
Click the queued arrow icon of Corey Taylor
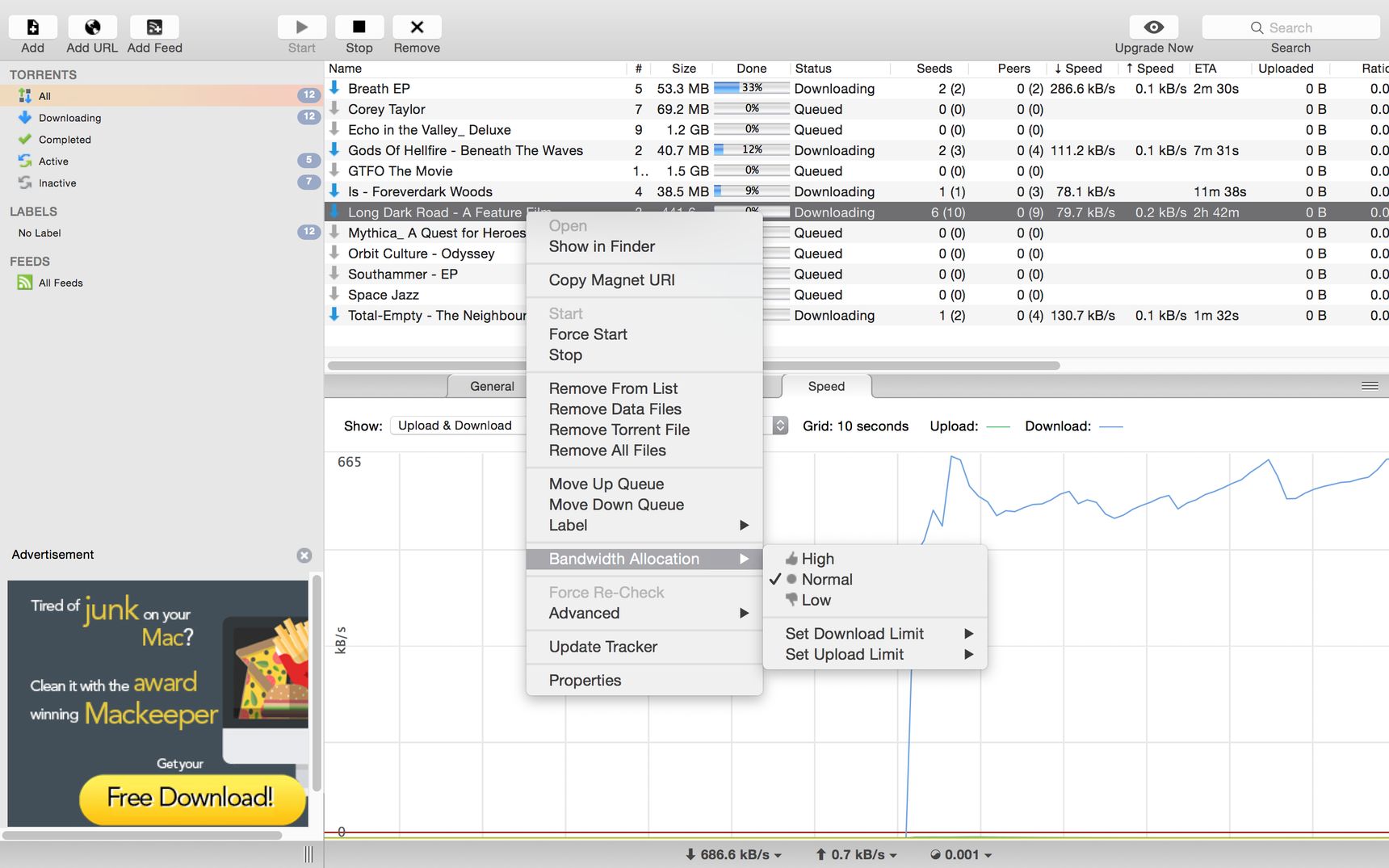click(x=334, y=108)
